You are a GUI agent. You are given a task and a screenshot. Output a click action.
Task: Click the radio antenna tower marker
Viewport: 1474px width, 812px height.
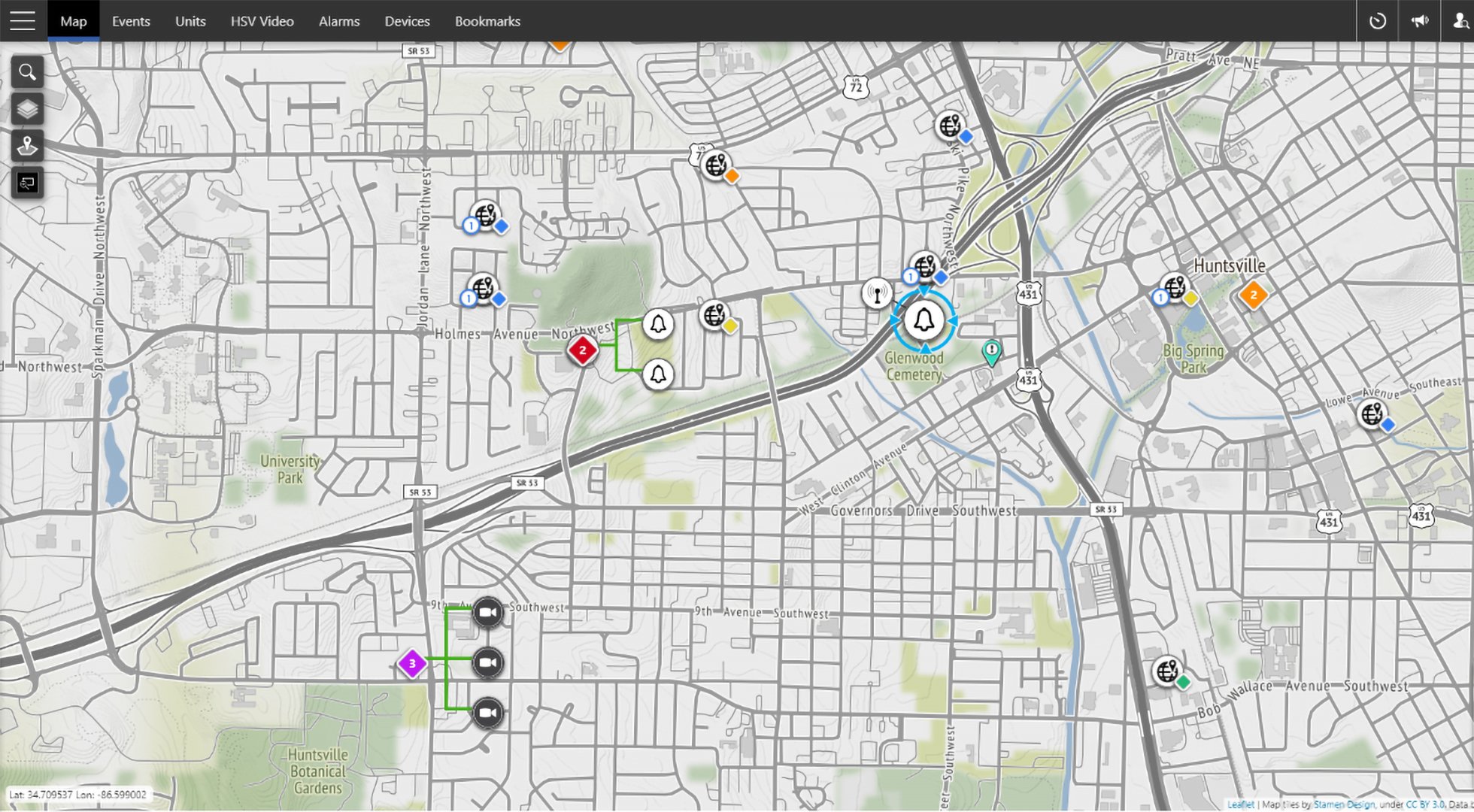[877, 293]
